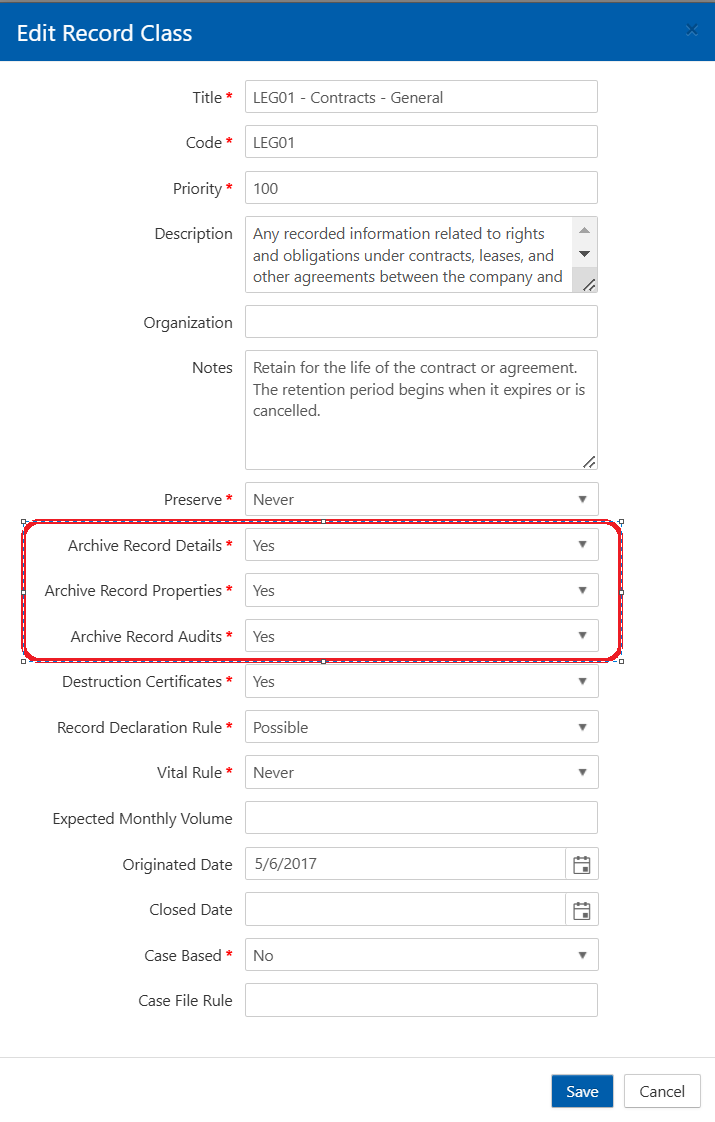Expand Record Declaration Rule dropdown
This screenshot has width=715, height=1122.
coord(421,727)
